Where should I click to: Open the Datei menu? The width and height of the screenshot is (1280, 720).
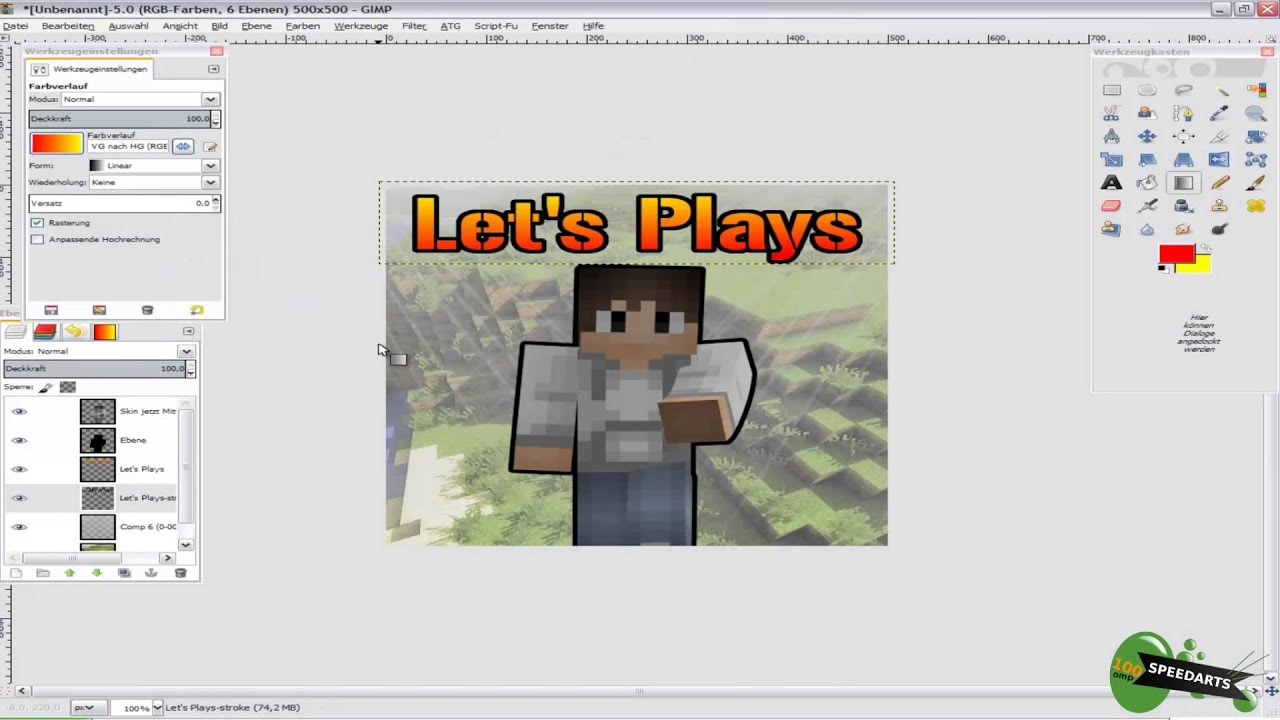15,26
